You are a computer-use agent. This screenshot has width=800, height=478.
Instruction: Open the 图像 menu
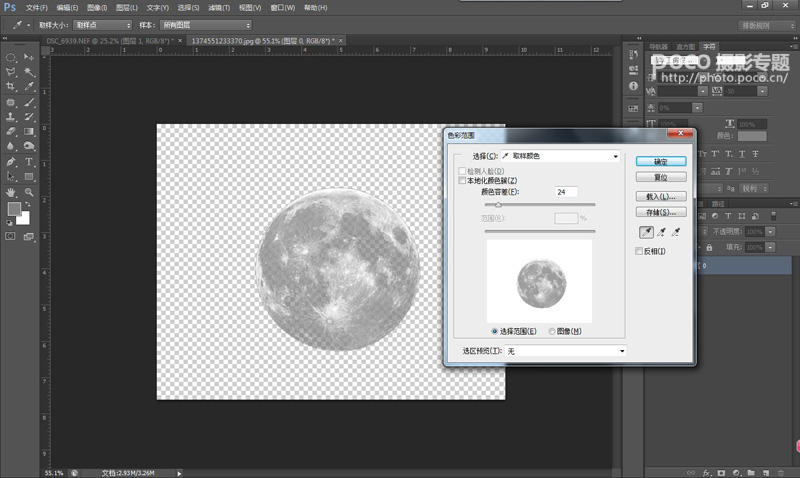pos(97,8)
